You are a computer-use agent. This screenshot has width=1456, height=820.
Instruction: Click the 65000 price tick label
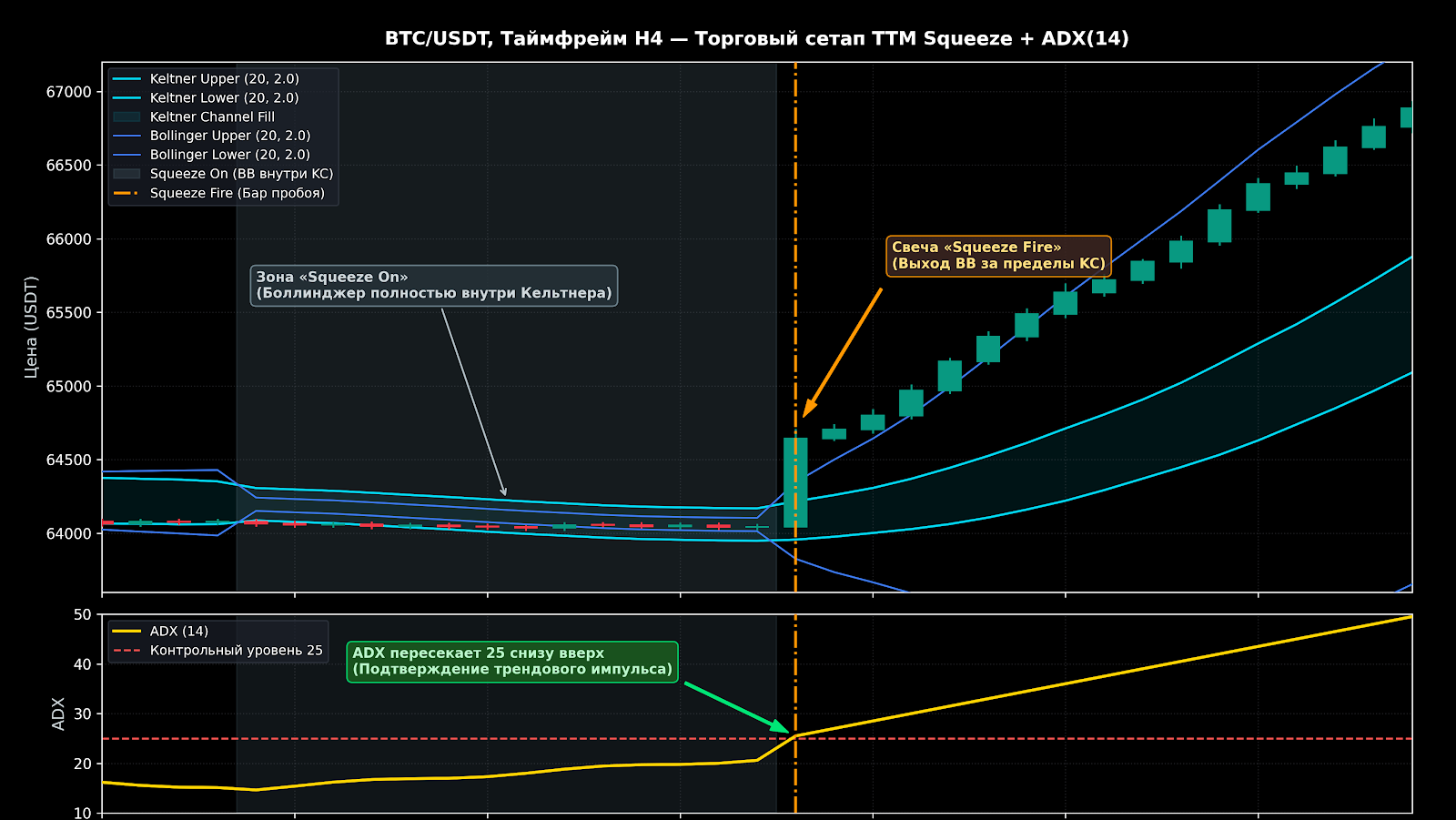pyautogui.click(x=69, y=387)
